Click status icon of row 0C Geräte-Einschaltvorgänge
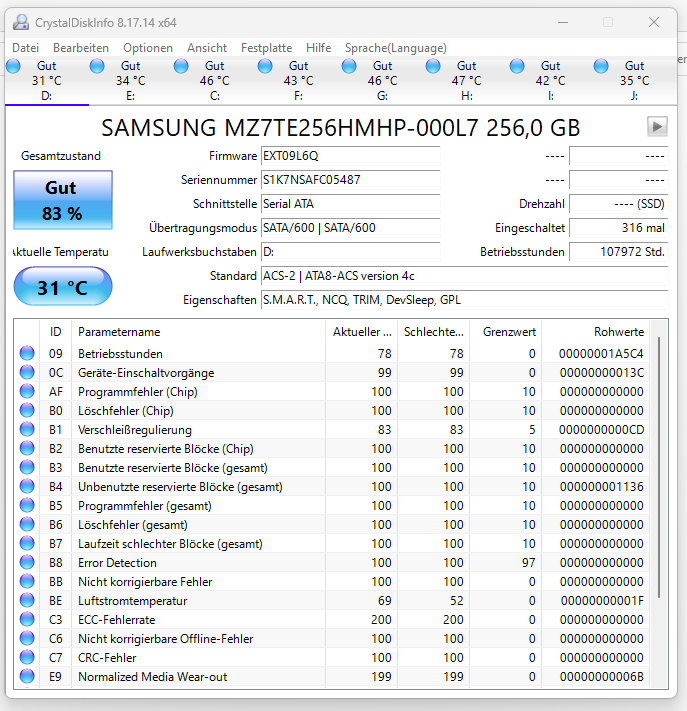The width and height of the screenshot is (687, 711). click(x=27, y=373)
